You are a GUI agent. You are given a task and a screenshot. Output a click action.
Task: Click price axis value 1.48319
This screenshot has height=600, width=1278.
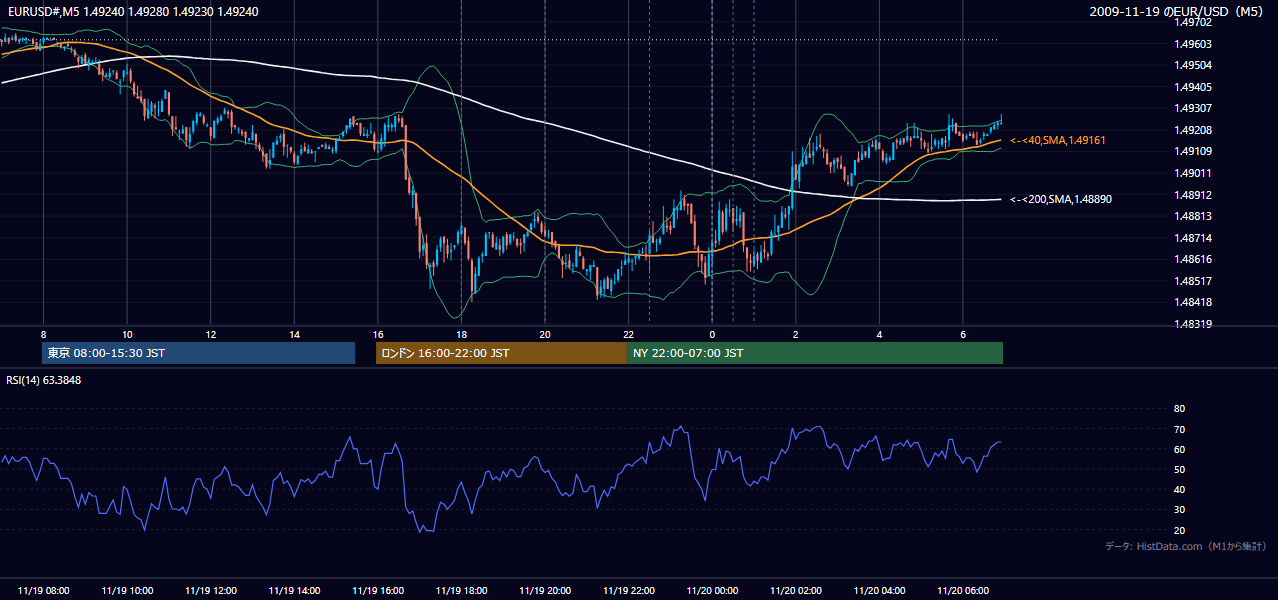click(1194, 324)
